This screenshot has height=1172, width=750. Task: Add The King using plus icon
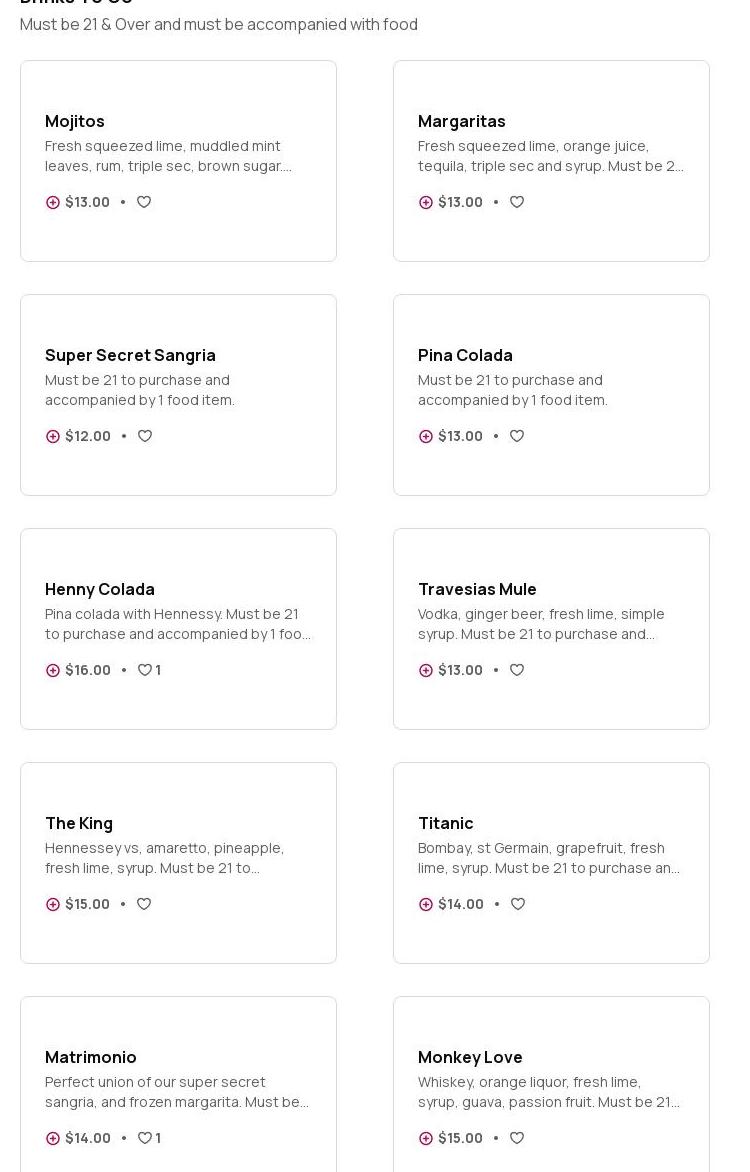click(53, 904)
